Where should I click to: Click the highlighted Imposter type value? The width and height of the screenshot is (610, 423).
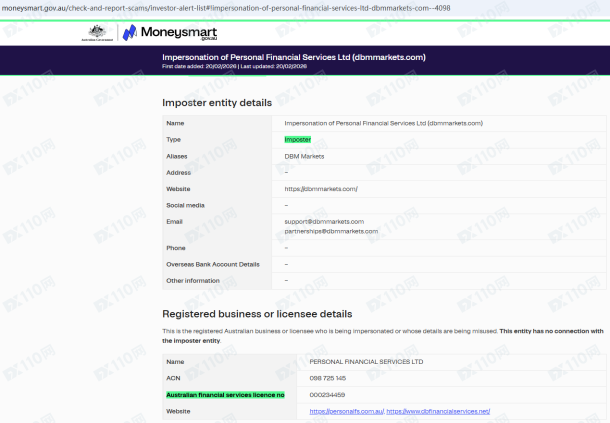pyautogui.click(x=298, y=140)
